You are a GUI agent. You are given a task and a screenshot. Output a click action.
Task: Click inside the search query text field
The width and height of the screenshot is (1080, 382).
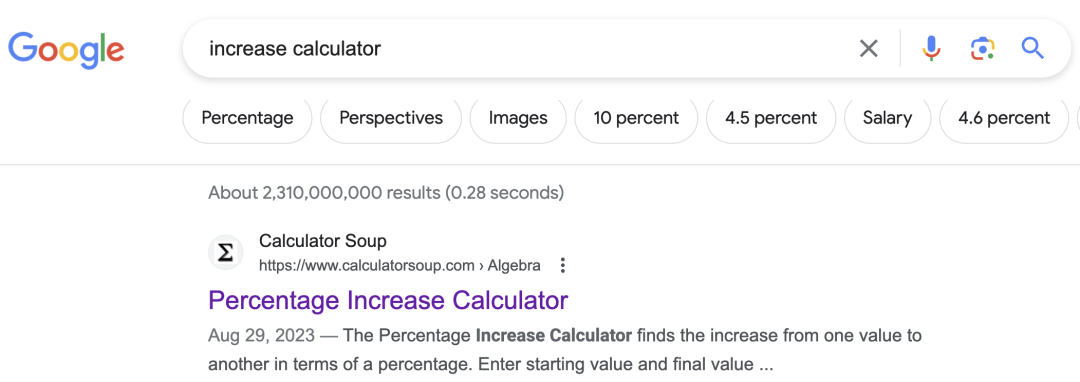pyautogui.click(x=523, y=48)
